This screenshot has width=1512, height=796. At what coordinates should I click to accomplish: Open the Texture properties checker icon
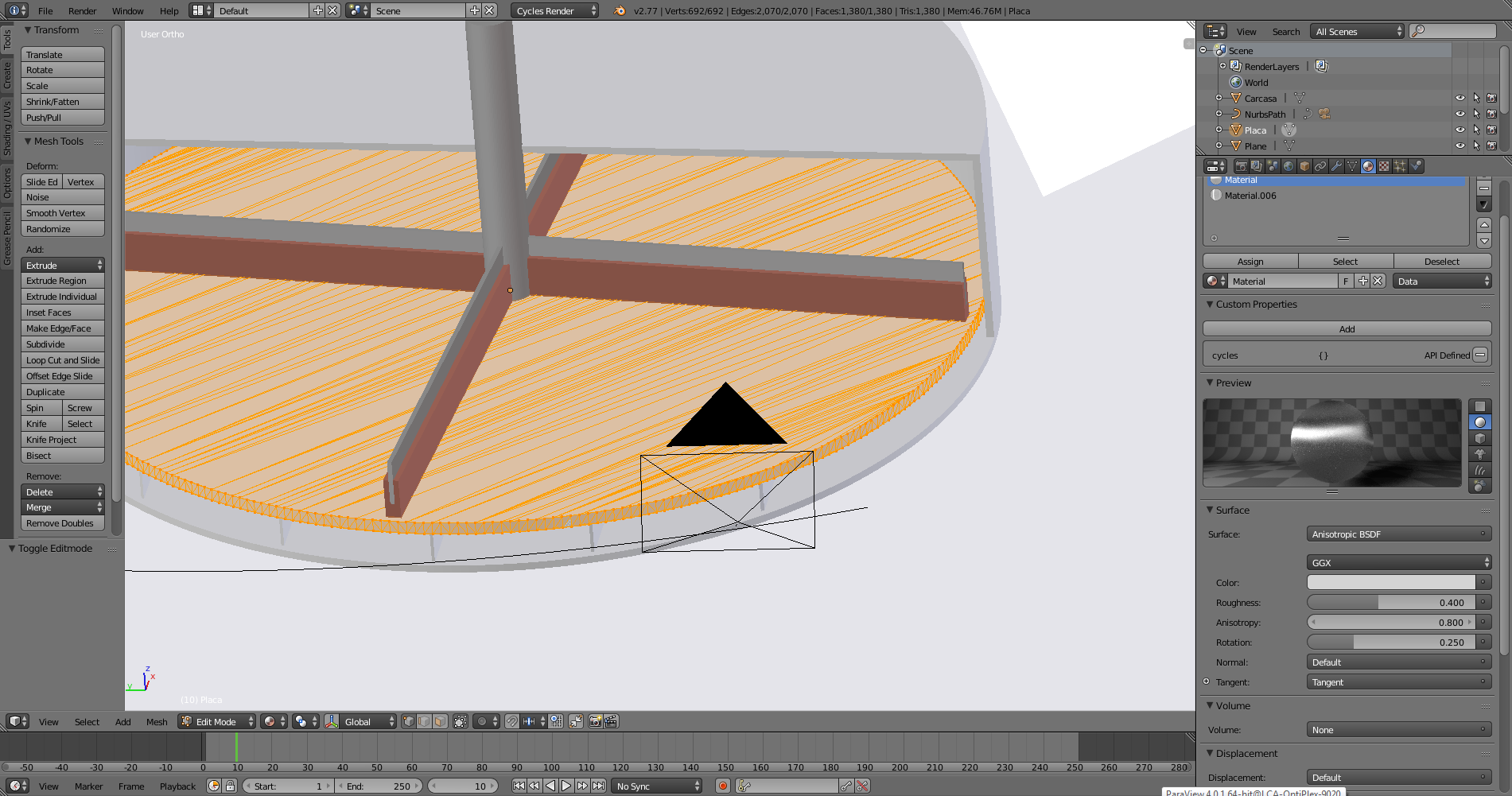pyautogui.click(x=1384, y=166)
